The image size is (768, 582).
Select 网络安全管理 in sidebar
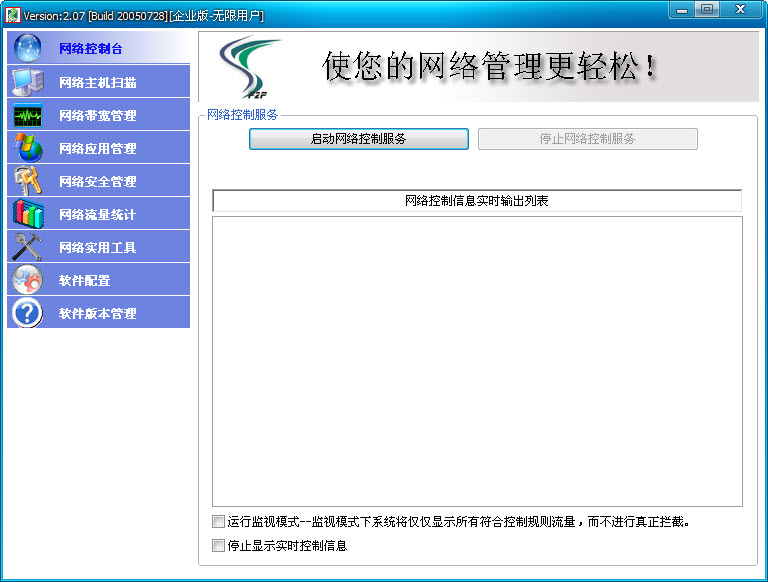97,182
